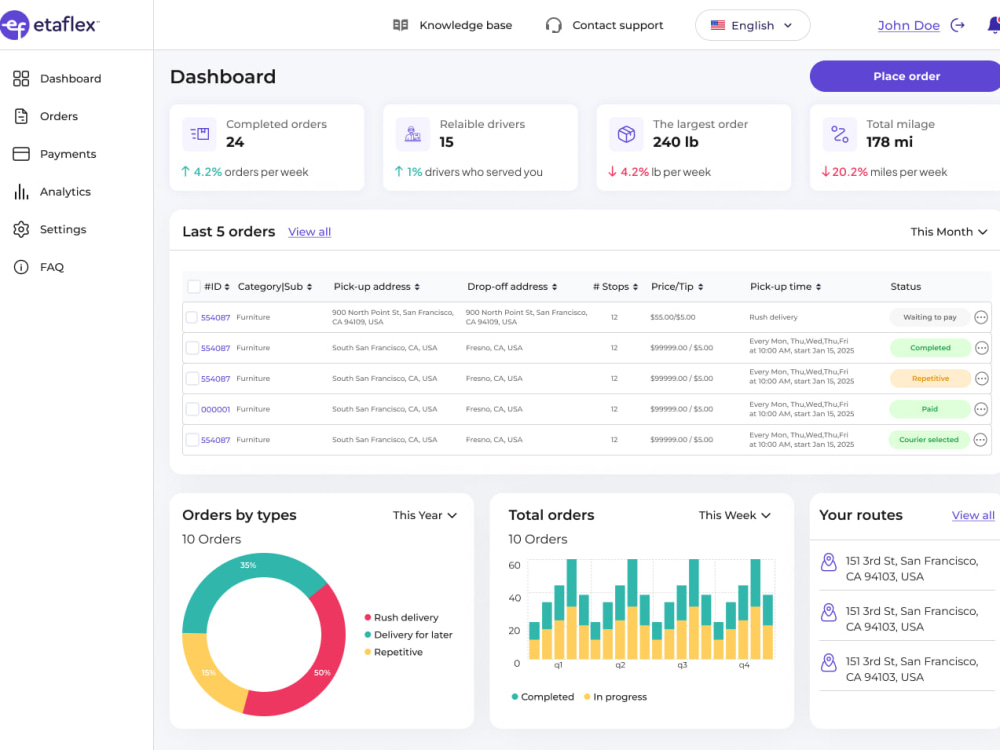Open Settings in the sidebar menu
The image size is (1000, 750).
pyautogui.click(x=62, y=229)
